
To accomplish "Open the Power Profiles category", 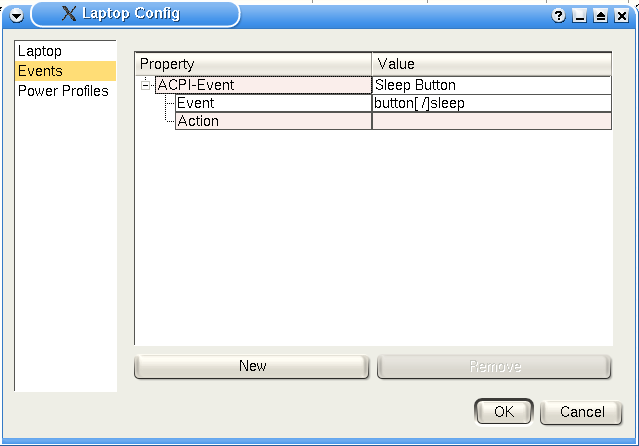I will (65, 91).
